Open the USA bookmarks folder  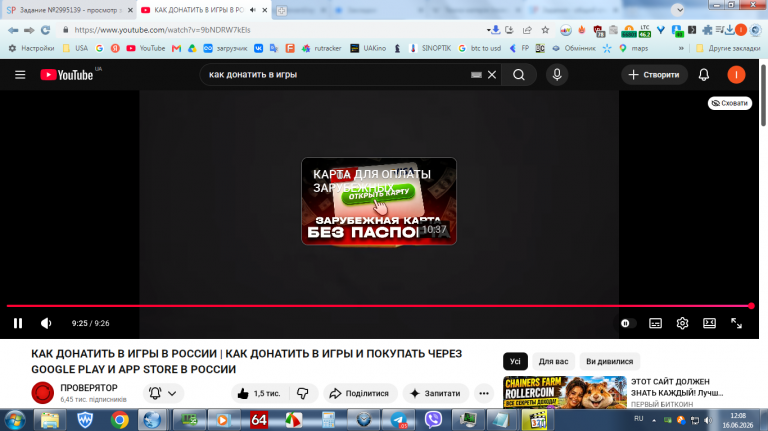[75, 48]
